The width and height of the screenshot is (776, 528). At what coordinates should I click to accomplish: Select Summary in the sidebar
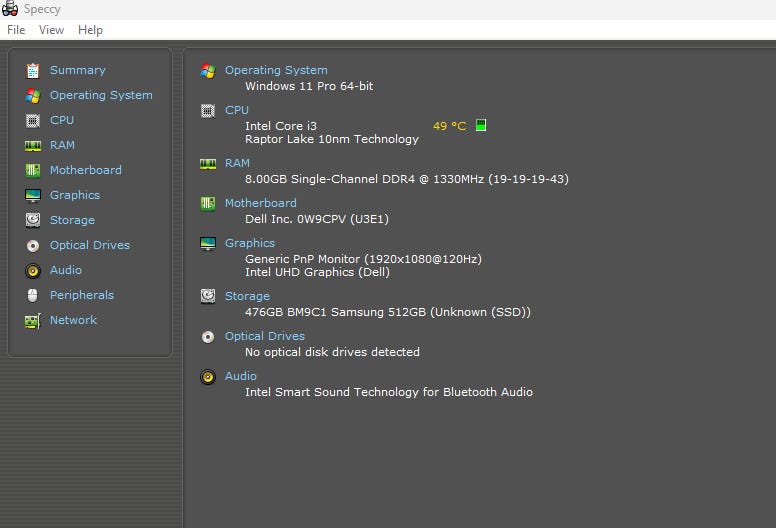click(x=78, y=70)
